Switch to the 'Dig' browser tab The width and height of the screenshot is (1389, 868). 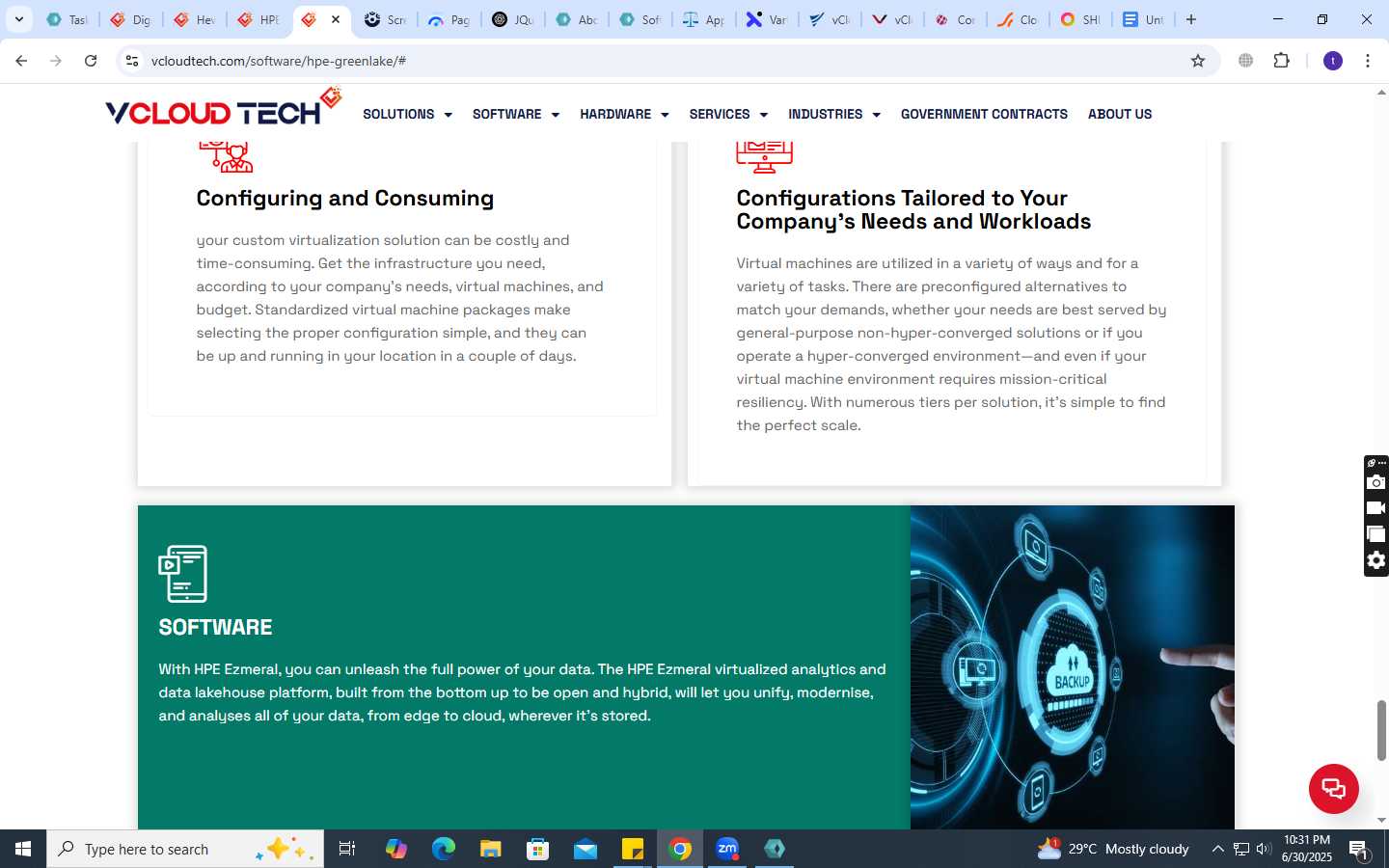pyautogui.click(x=130, y=19)
